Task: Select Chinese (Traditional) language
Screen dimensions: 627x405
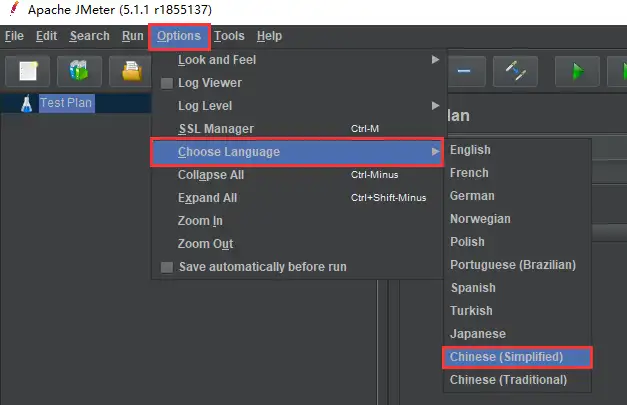Action: (517, 380)
